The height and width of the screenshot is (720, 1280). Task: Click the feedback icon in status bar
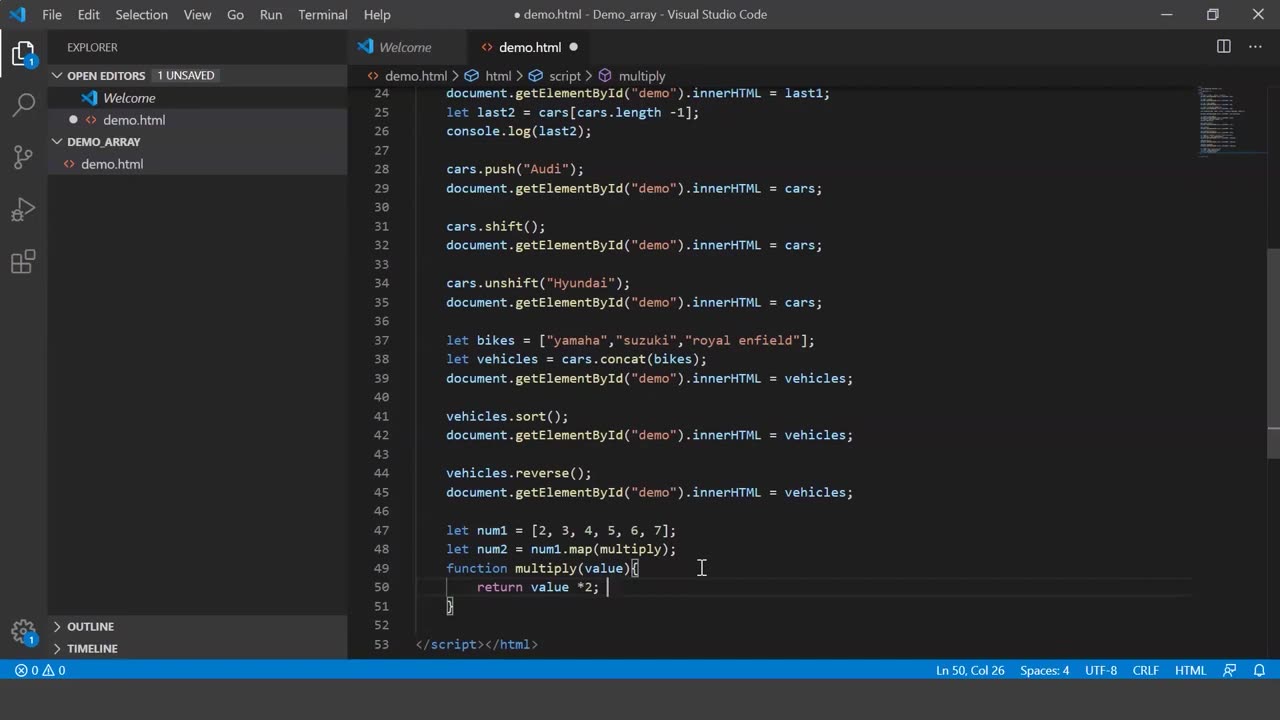[x=1230, y=670]
